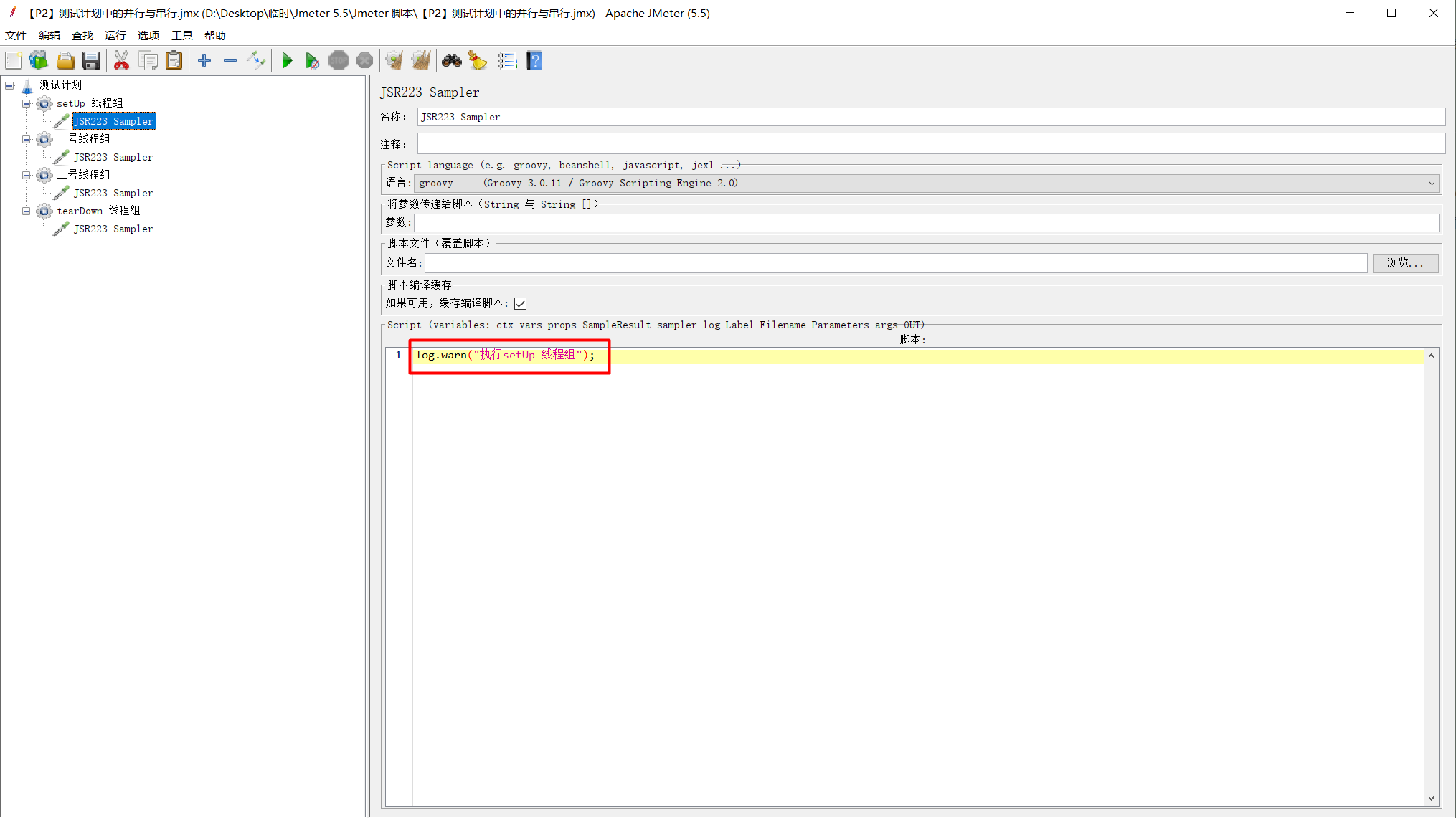Click the Paste clipboard icon
Screen dimensions: 1456x818
point(174,61)
